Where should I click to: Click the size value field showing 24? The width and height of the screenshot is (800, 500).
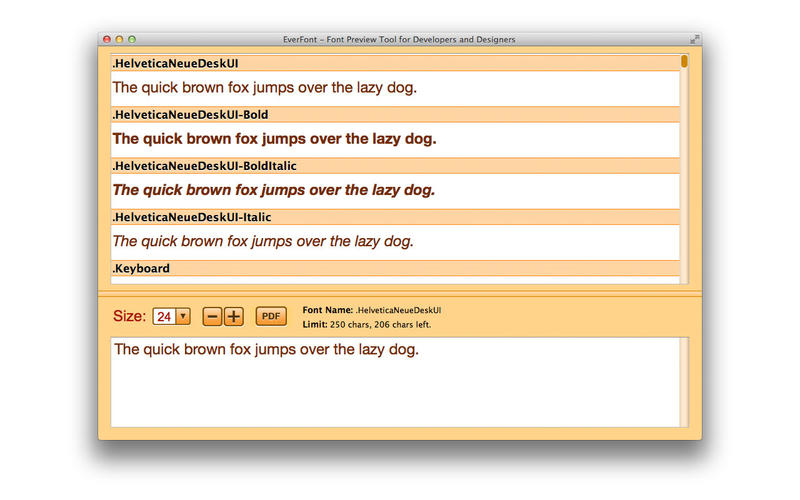[164, 316]
